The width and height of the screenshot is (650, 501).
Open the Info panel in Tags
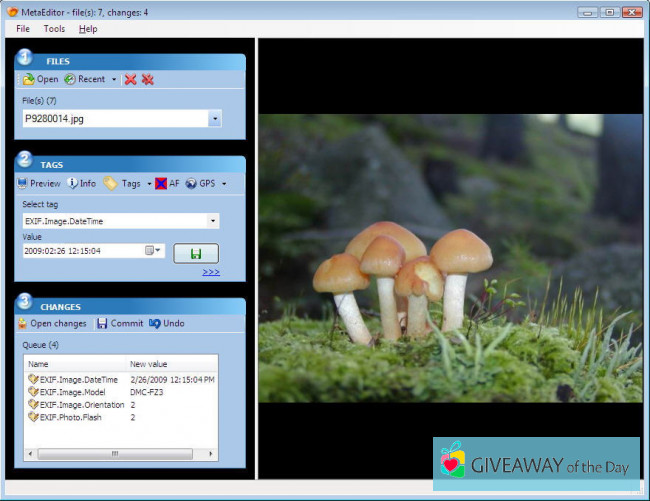pos(81,184)
